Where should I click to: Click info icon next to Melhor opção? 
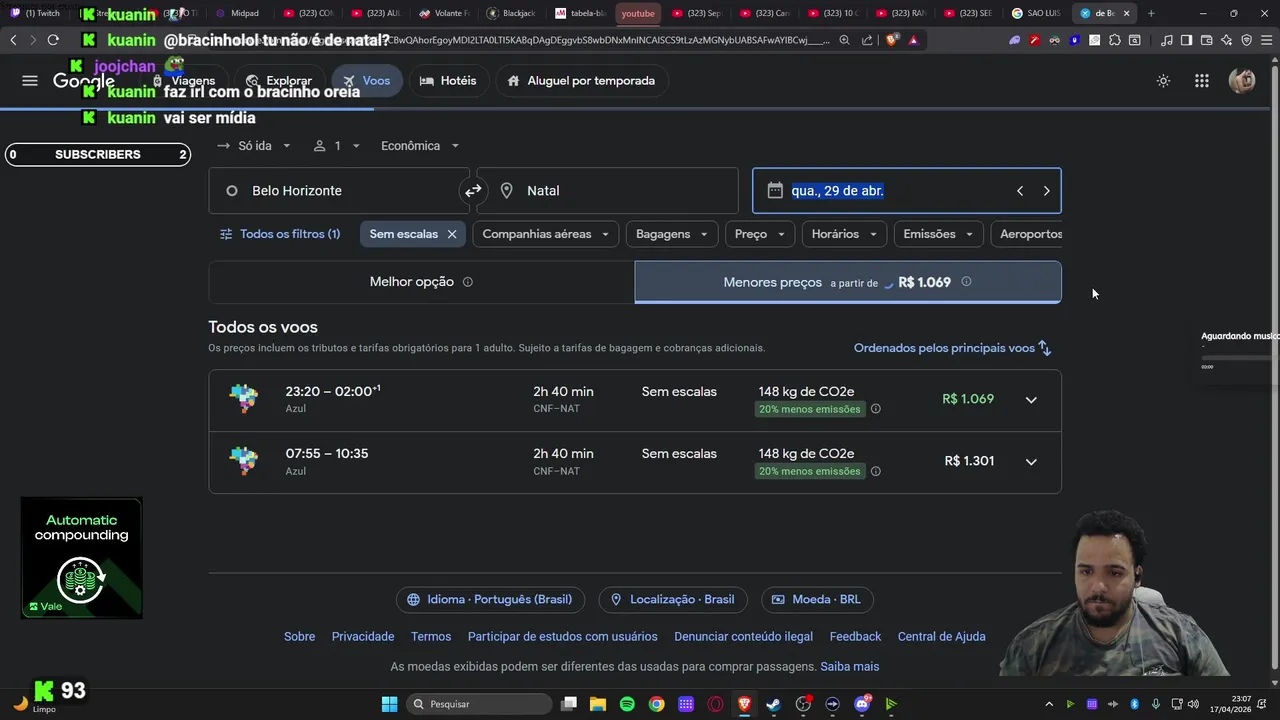[467, 282]
